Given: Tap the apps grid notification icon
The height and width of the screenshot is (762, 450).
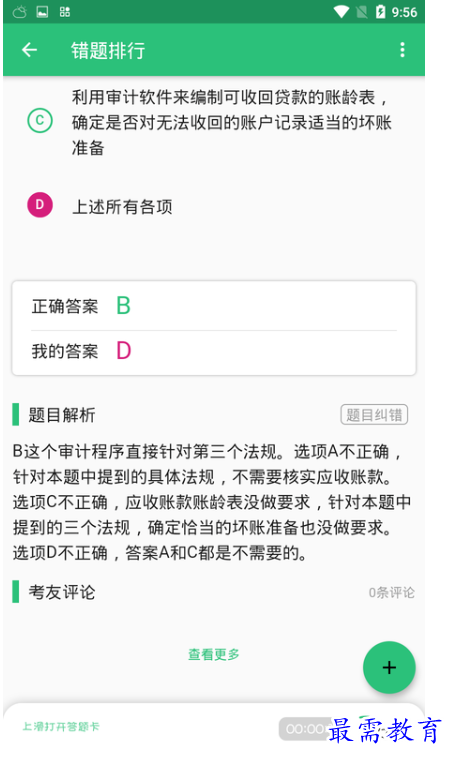Looking at the screenshot, I should (x=65, y=12).
